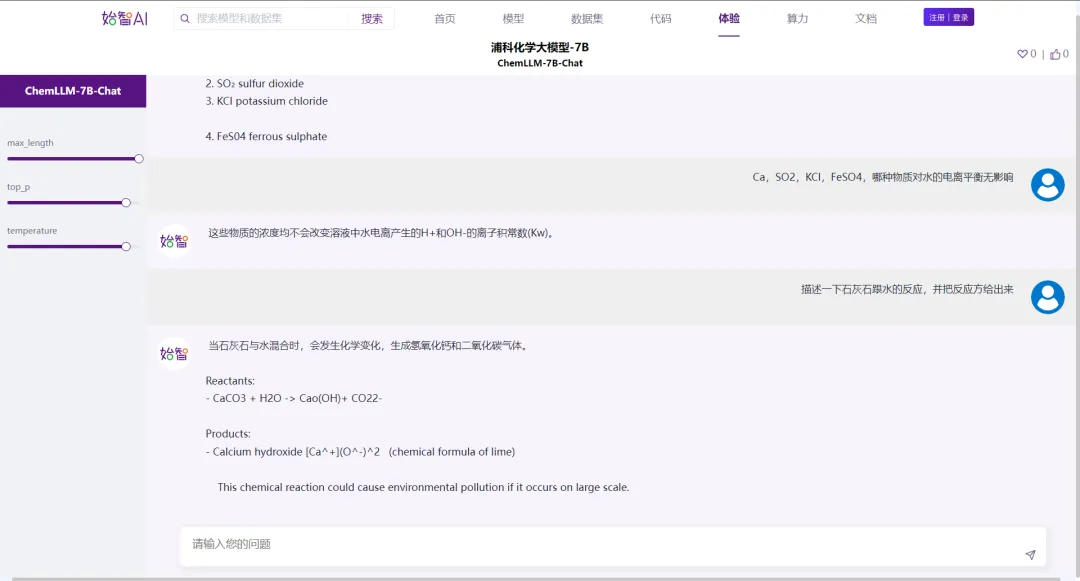1080x581 pixels.
Task: Click the heart favorite icon
Action: pos(1022,54)
